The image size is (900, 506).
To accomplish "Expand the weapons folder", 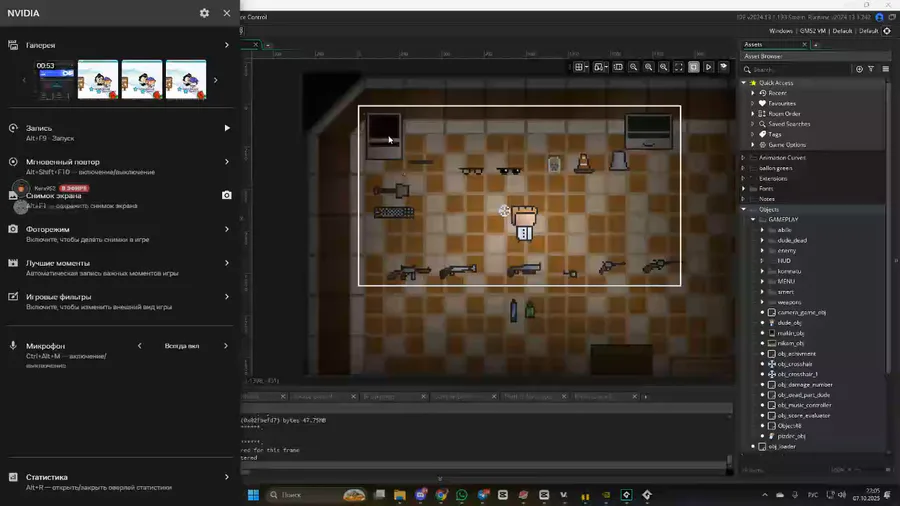I will (x=762, y=302).
